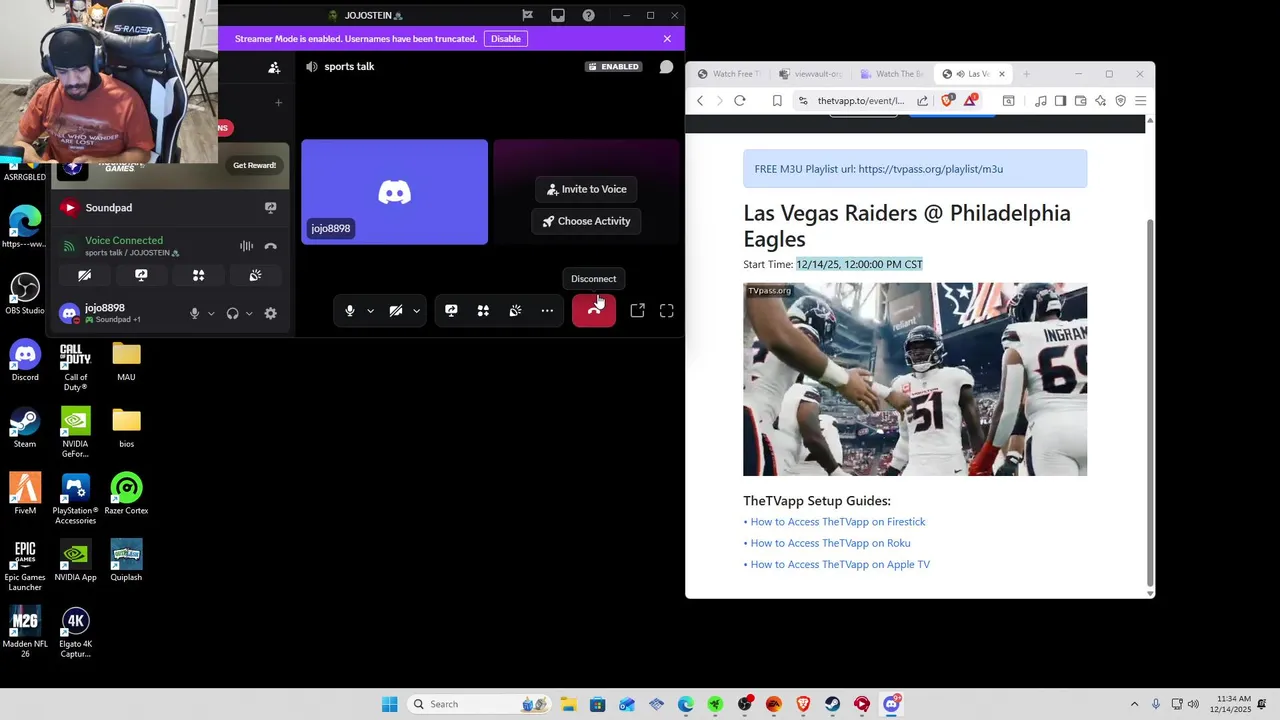Click Choose Activity button
The height and width of the screenshot is (720, 1280).
click(x=586, y=221)
